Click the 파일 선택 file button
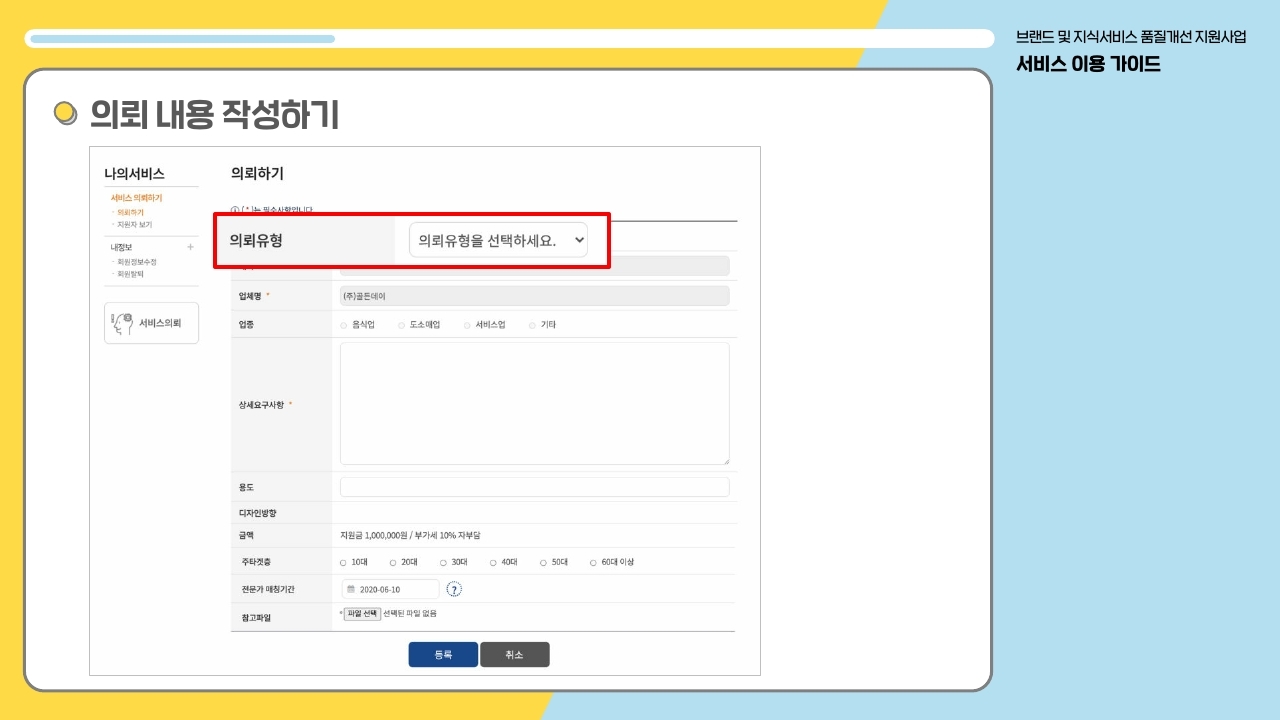The image size is (1280, 720). click(x=362, y=613)
